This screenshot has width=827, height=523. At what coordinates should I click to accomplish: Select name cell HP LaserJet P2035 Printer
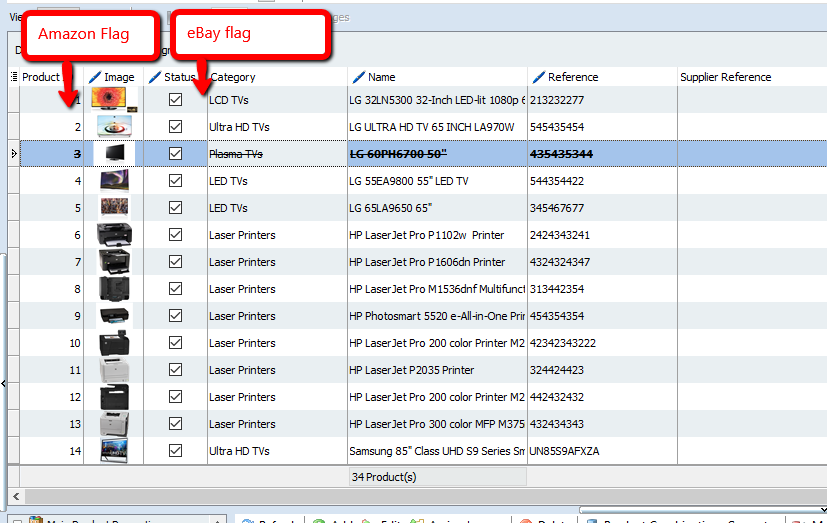[437, 370]
